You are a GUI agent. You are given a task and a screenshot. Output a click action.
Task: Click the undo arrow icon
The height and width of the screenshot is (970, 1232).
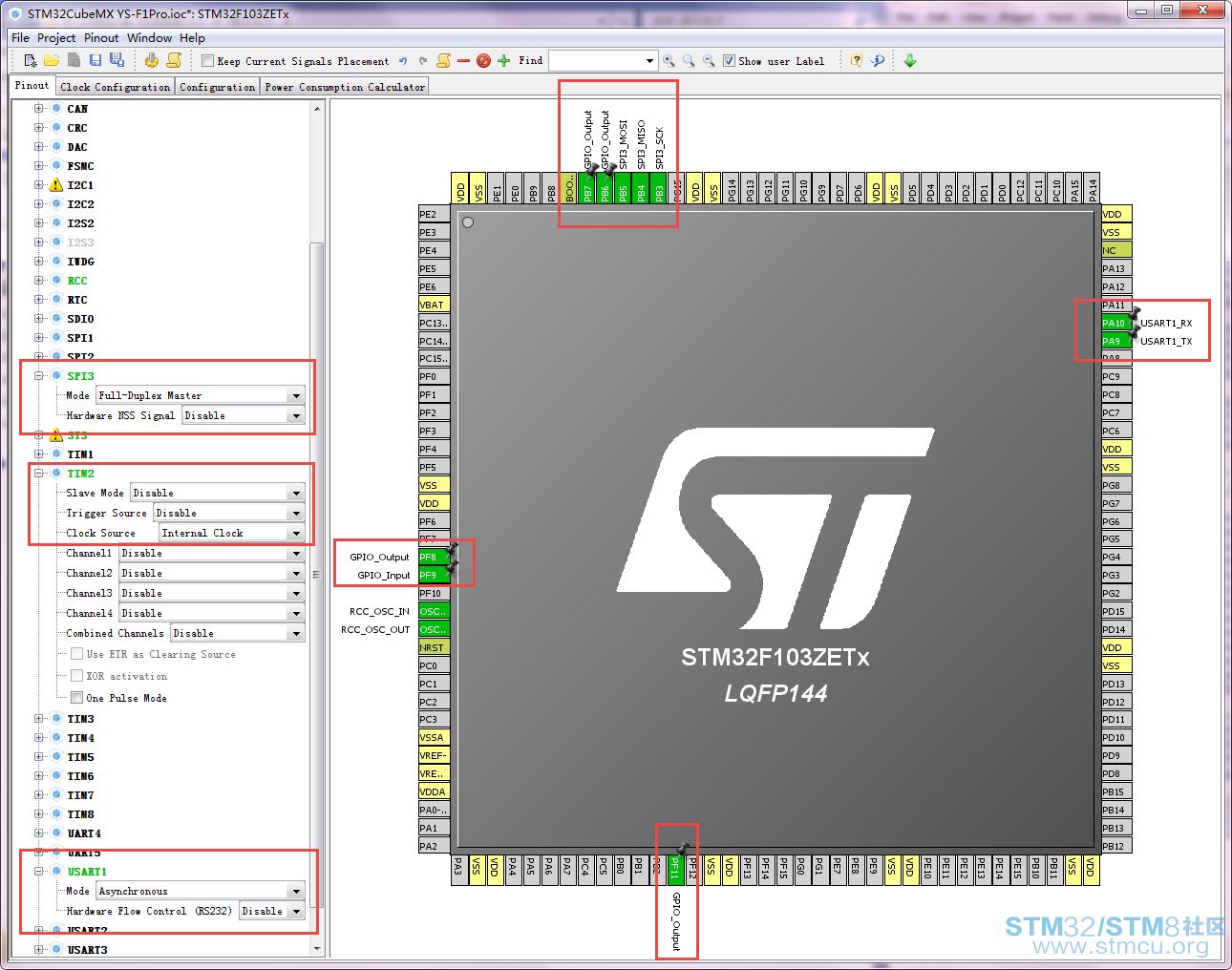(403, 60)
